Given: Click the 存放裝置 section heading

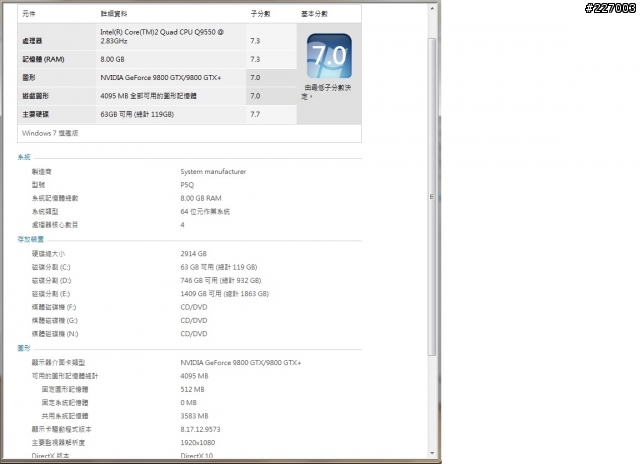Looking at the screenshot, I should 30,240.
